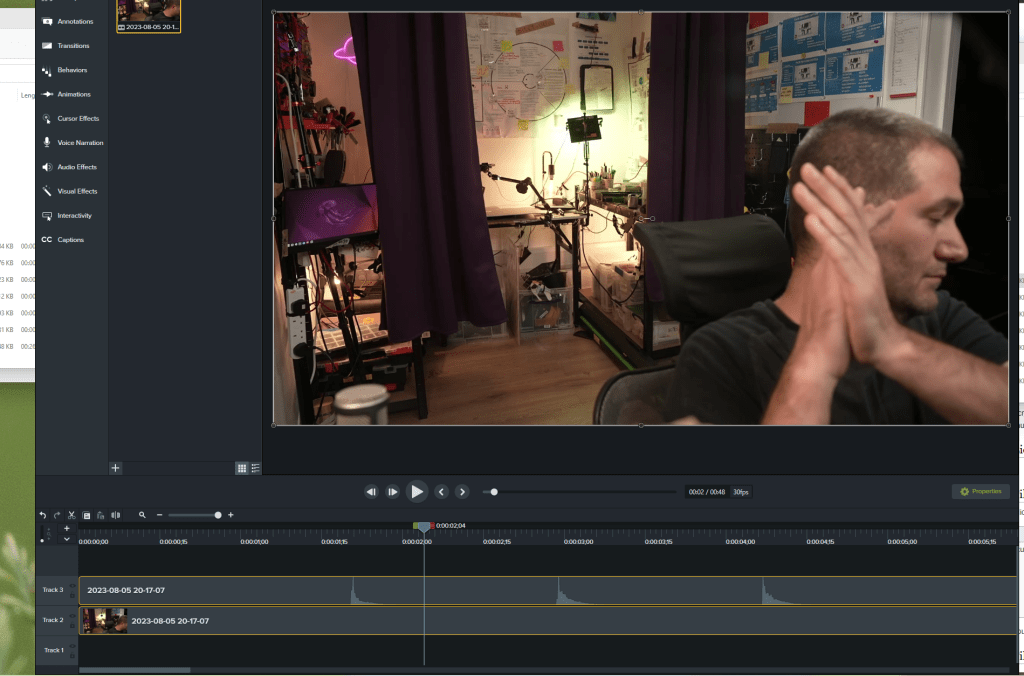The height and width of the screenshot is (676, 1024).
Task: Click the timeline zoom magnifier icon
Action: (142, 515)
